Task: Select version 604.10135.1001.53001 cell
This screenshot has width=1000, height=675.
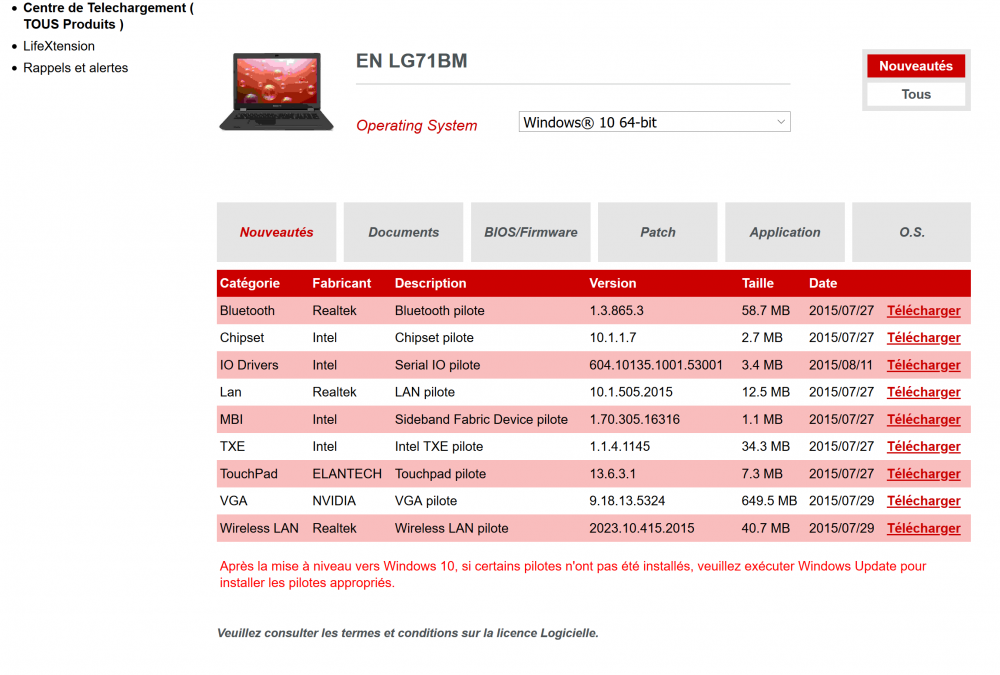Action: [656, 365]
